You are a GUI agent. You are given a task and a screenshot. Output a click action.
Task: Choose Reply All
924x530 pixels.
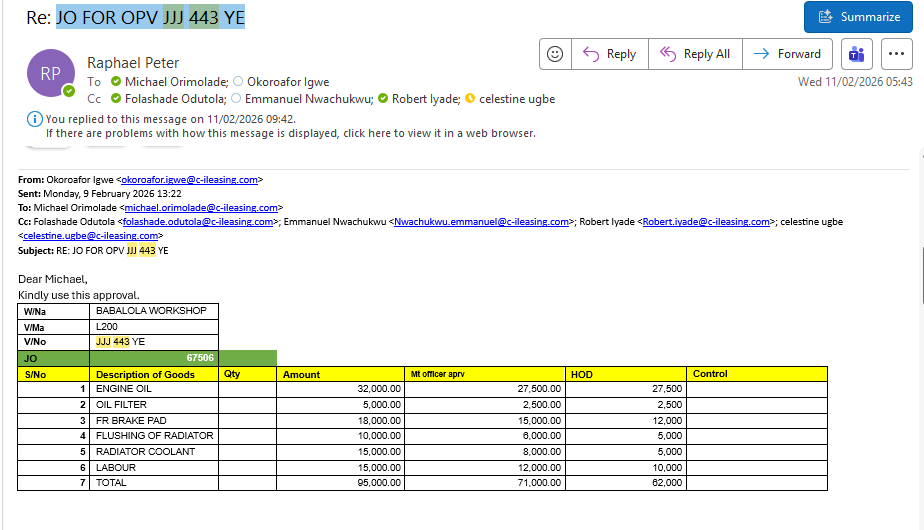coord(695,54)
